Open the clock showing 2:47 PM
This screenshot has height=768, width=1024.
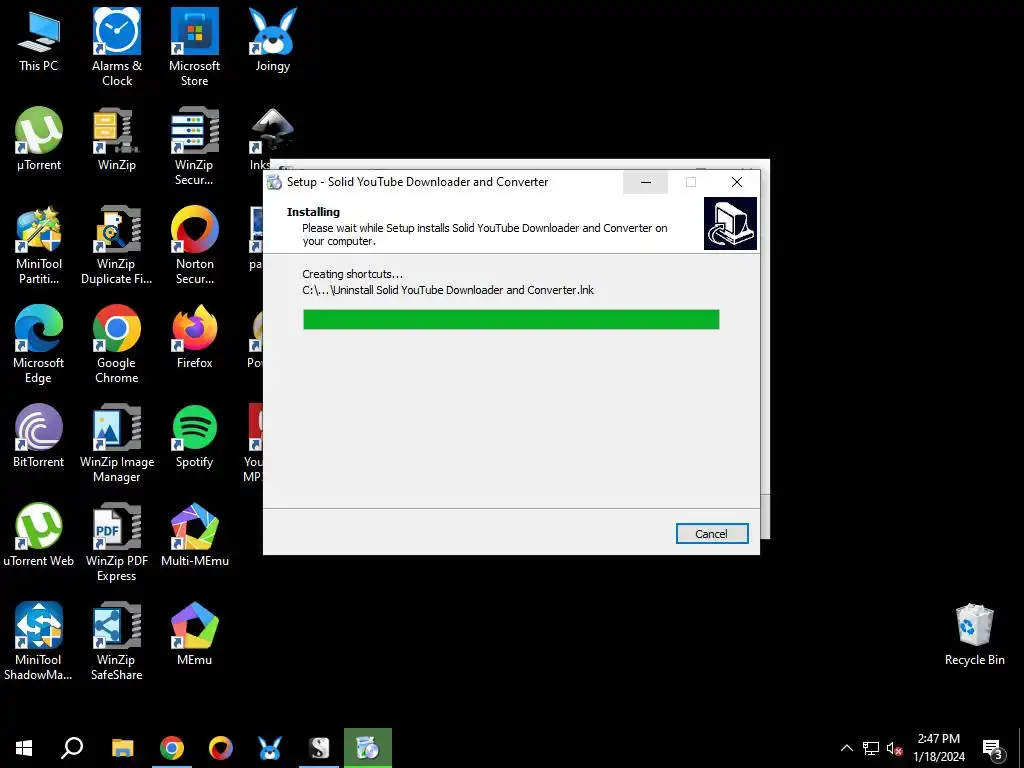938,748
